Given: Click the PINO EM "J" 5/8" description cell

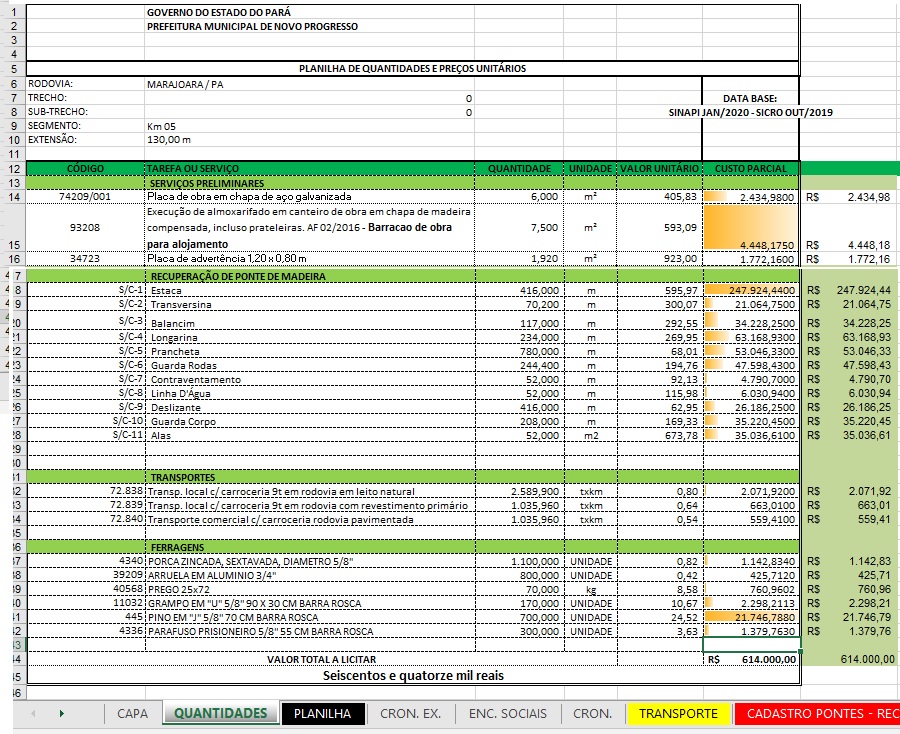Looking at the screenshot, I should (309, 618).
